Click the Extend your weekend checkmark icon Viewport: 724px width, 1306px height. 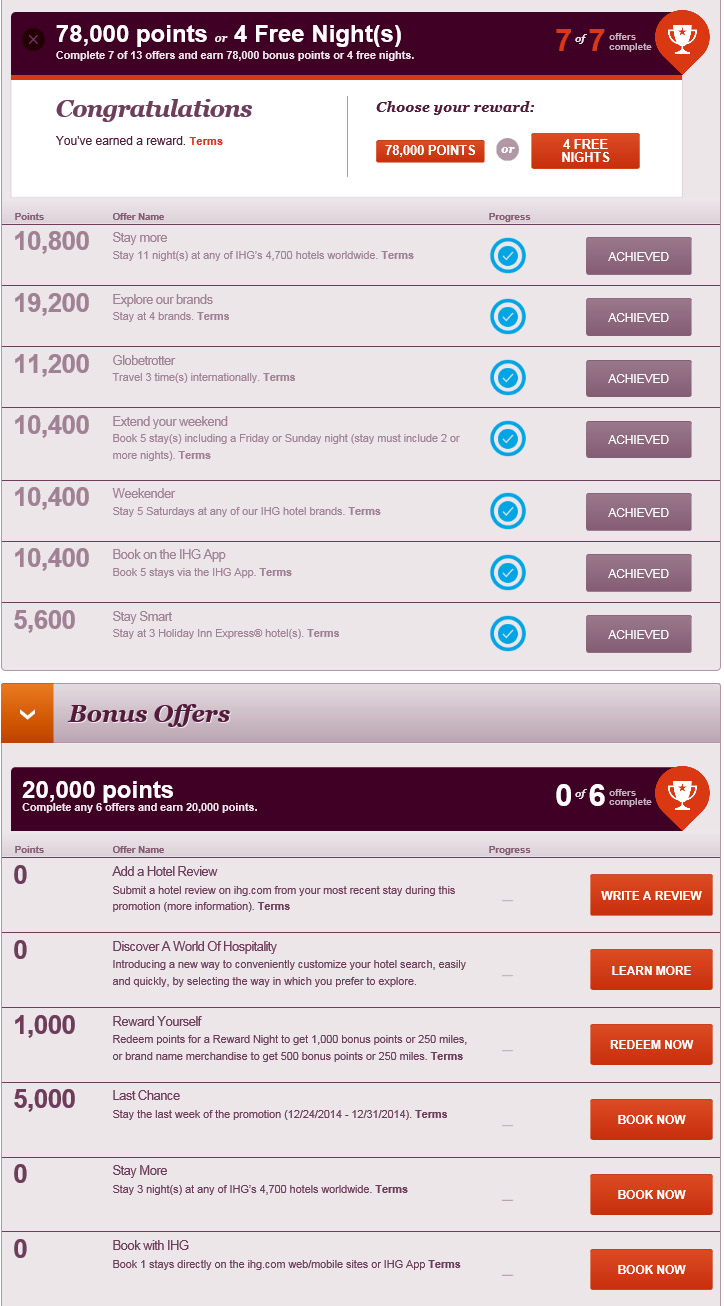coord(508,439)
